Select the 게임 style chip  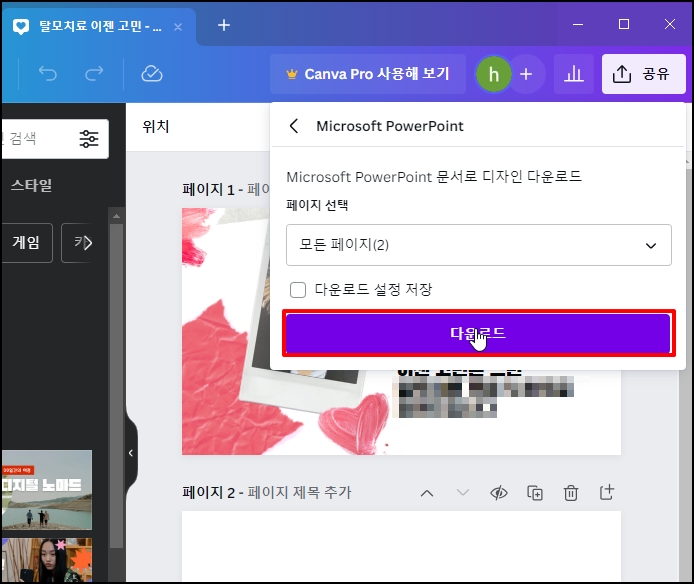27,243
